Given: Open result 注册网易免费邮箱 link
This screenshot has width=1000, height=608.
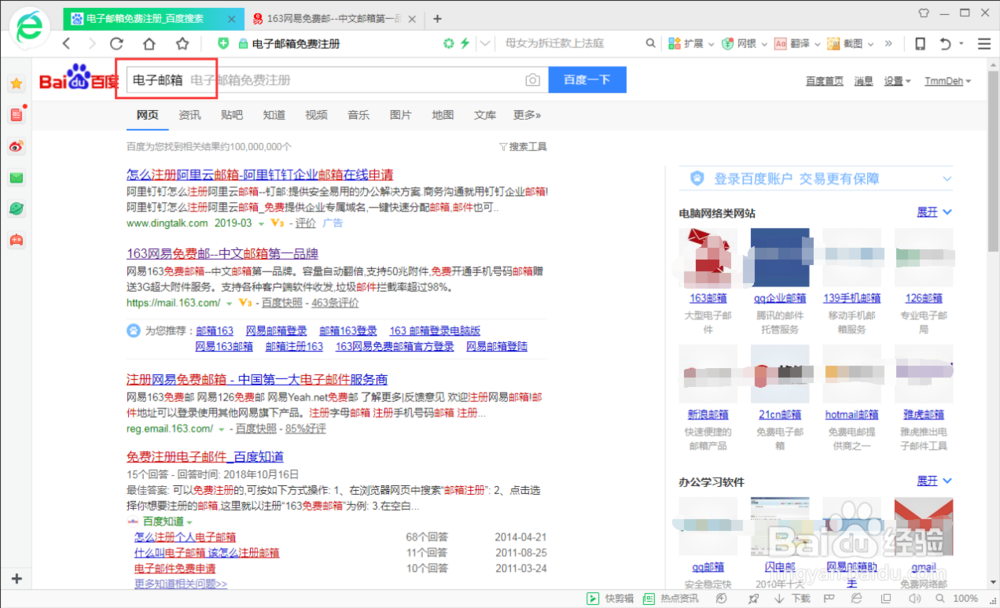Looking at the screenshot, I should [257, 379].
